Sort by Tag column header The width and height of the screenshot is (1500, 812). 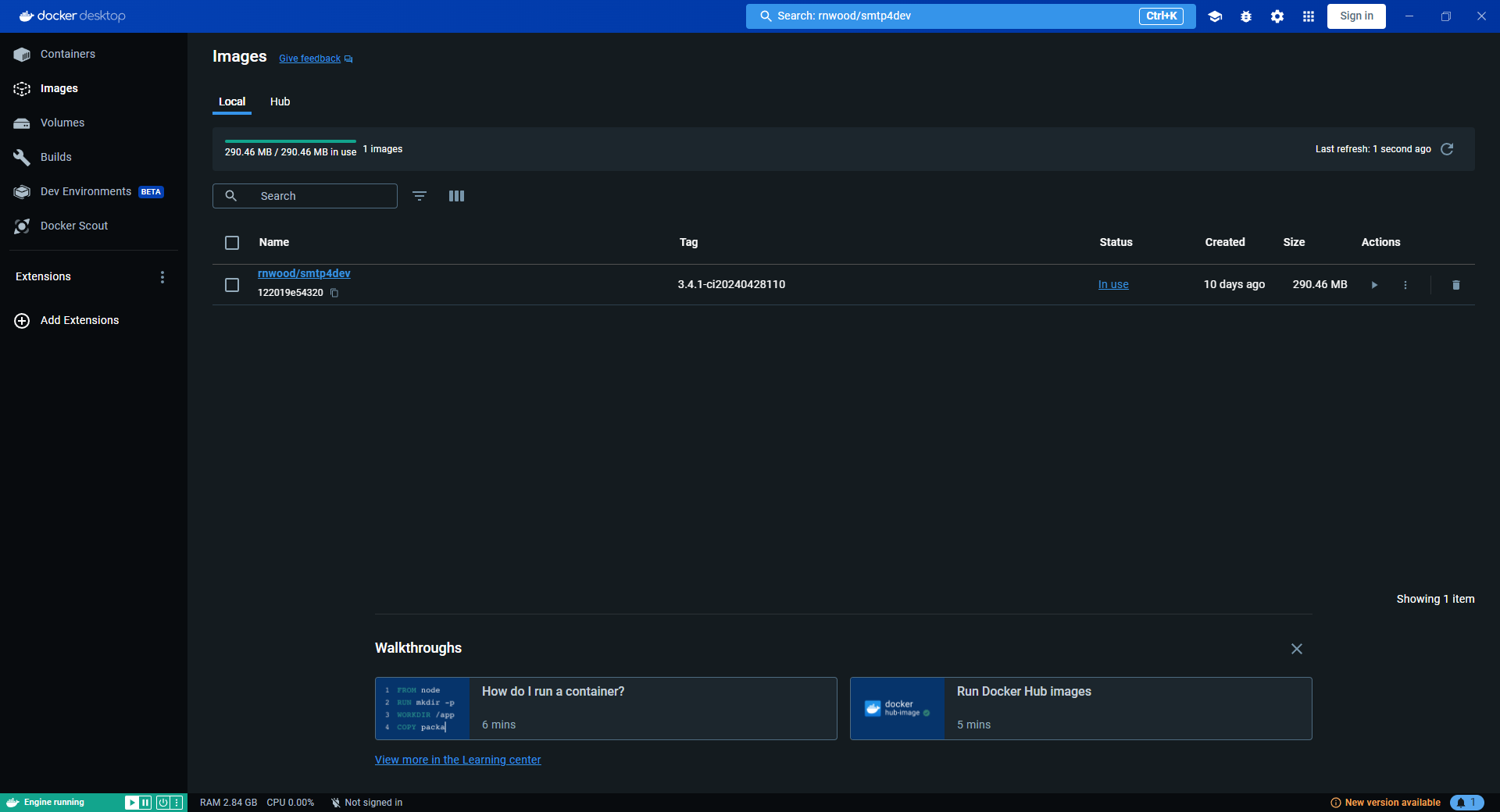click(x=688, y=243)
